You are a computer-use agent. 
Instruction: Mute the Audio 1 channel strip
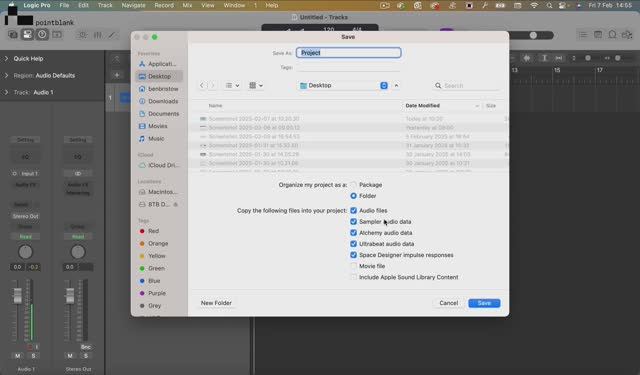(18, 356)
